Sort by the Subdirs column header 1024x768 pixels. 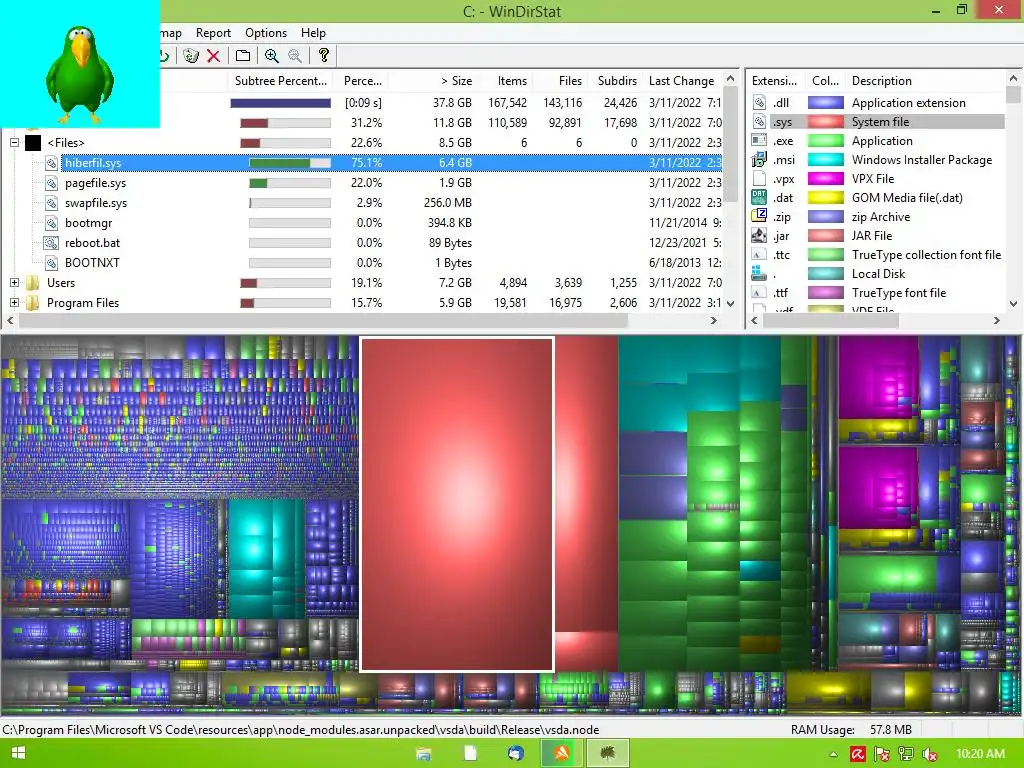[615, 81]
